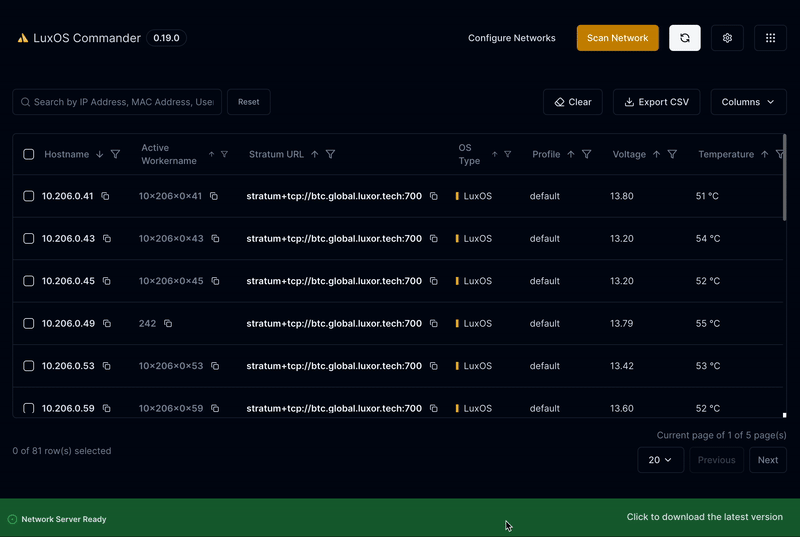The image size is (800, 537).
Task: Go to the Next page
Action: pos(767,460)
